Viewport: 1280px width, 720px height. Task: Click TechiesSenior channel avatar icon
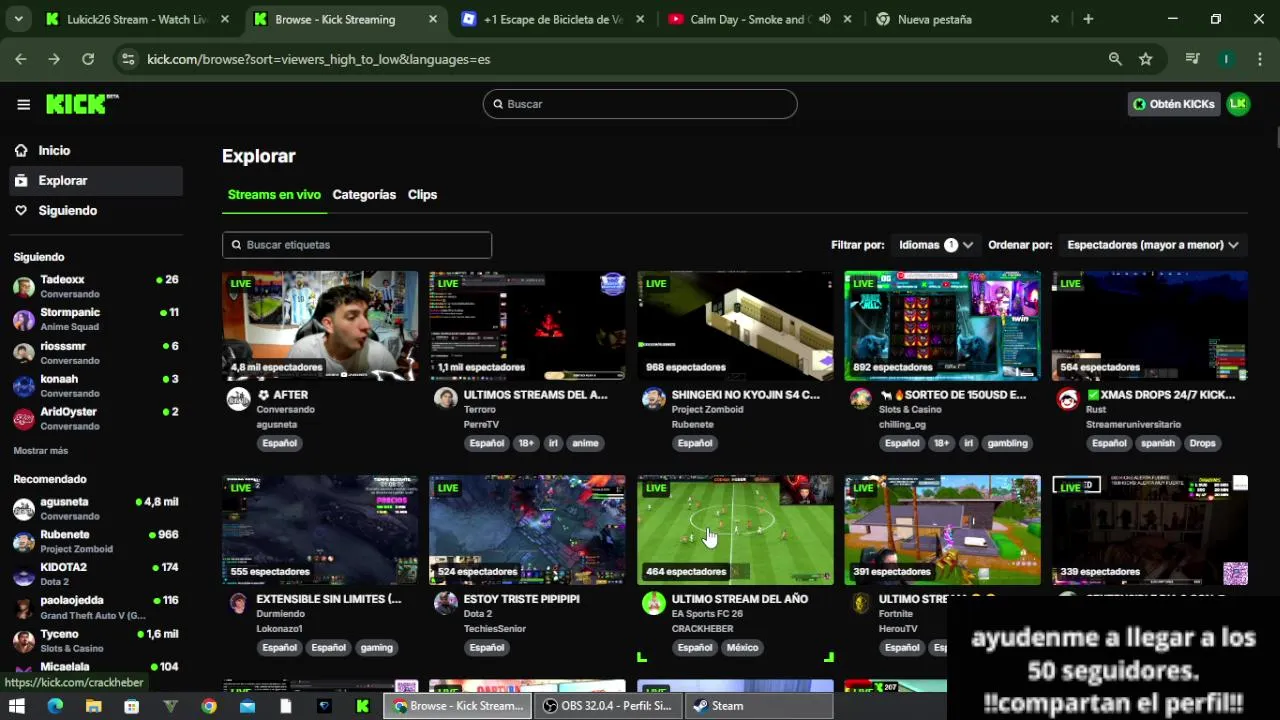point(446,603)
